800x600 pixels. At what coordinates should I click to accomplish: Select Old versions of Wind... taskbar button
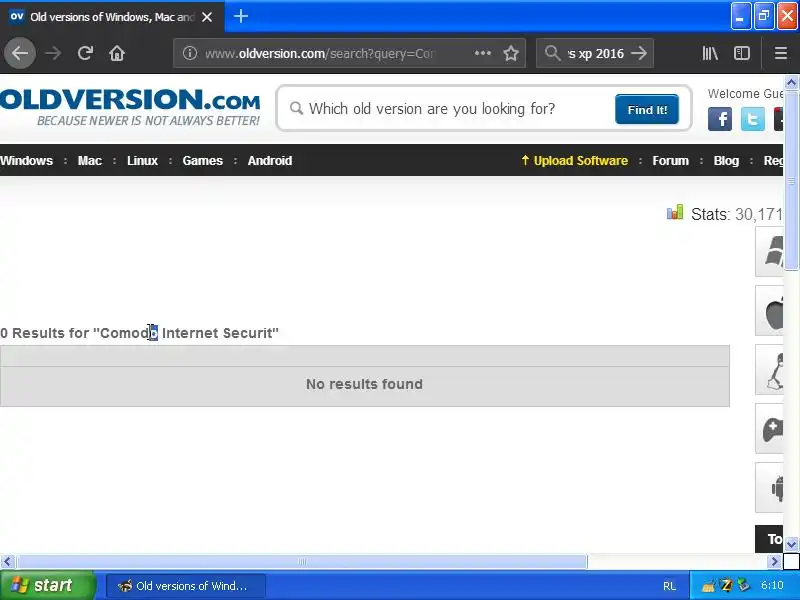point(186,586)
